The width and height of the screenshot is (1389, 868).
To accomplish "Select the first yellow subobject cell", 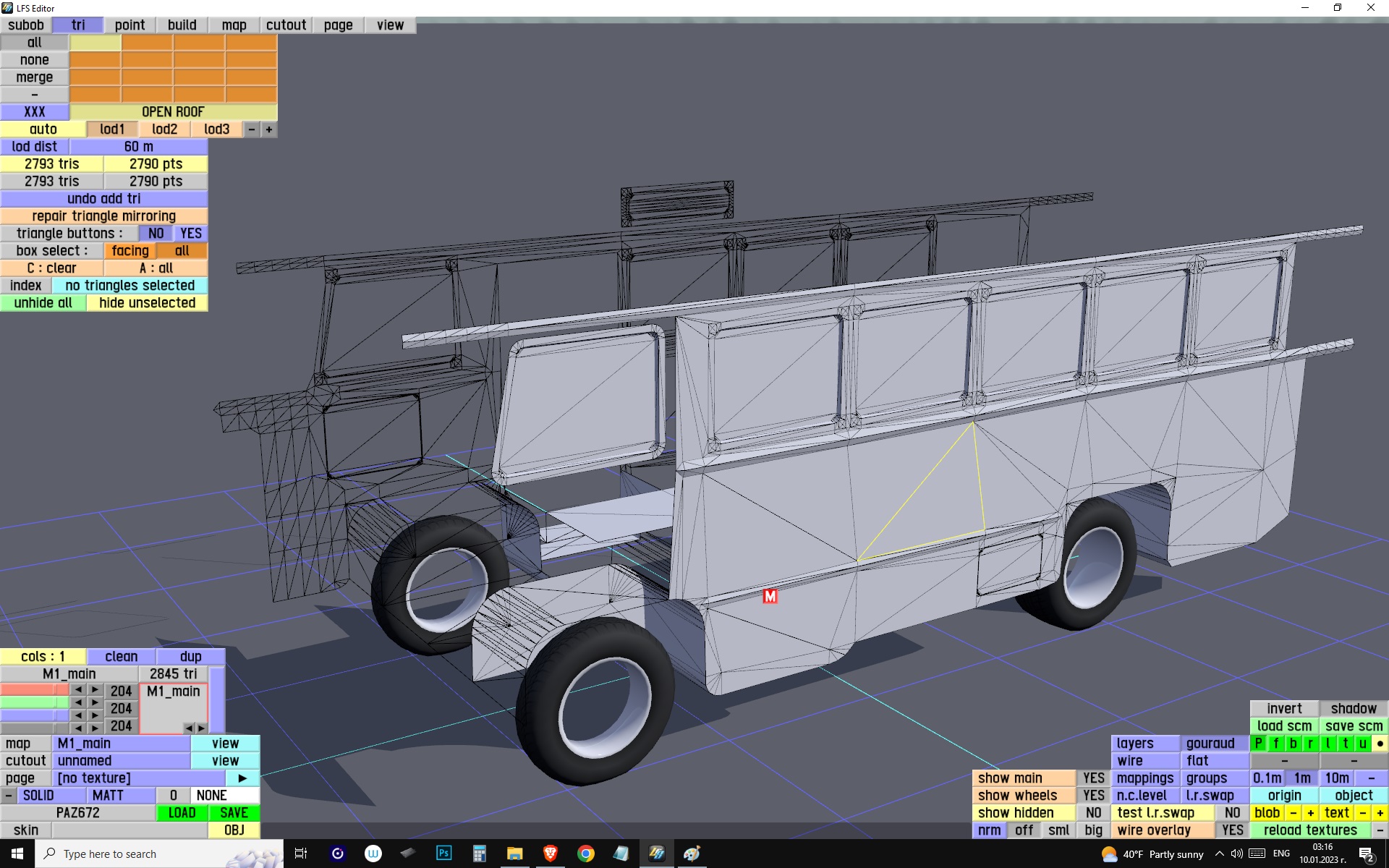I will coord(95,43).
